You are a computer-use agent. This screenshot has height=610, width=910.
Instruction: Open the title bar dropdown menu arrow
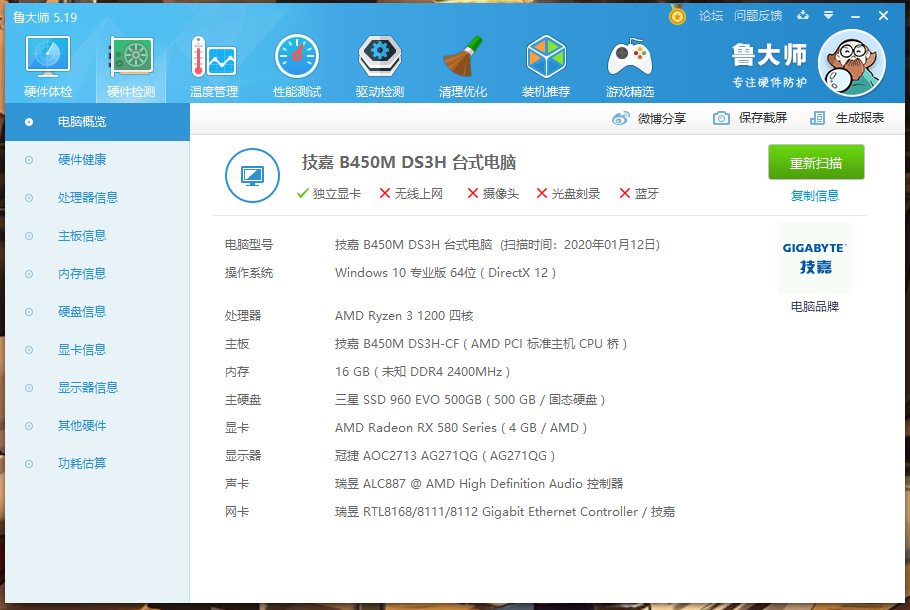tap(829, 16)
